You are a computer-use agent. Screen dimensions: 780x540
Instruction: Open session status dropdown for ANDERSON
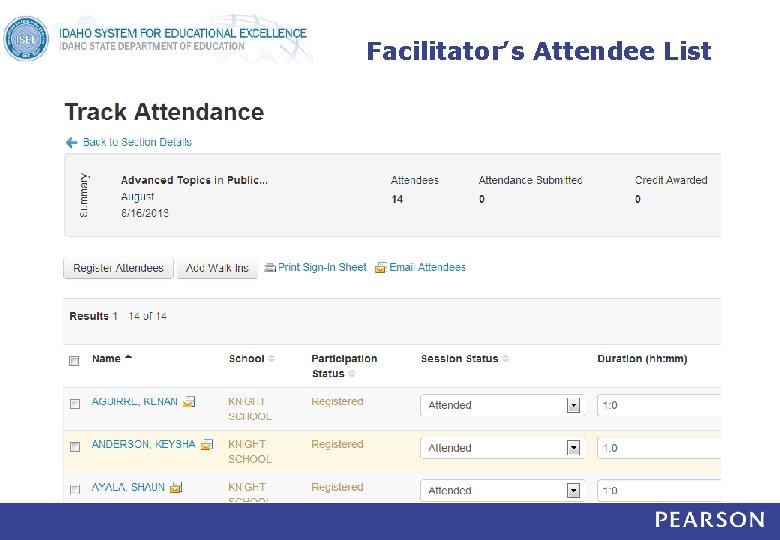click(502, 448)
